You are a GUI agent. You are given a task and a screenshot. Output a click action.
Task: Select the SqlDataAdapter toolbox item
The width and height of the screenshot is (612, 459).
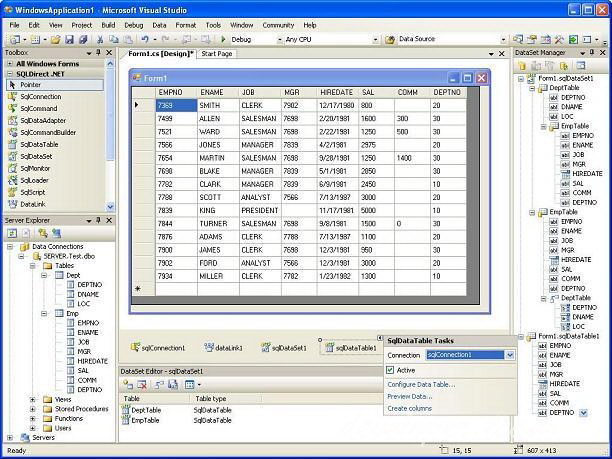tap(43, 120)
